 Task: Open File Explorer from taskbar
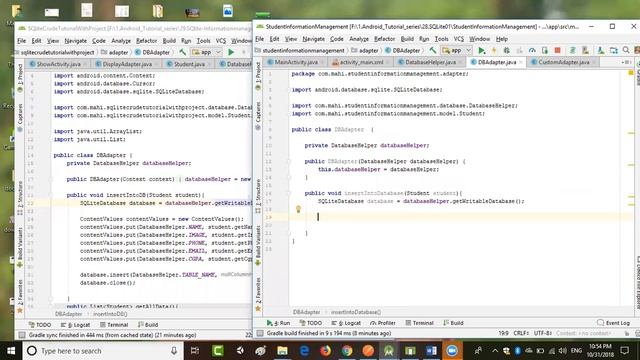[282, 351]
